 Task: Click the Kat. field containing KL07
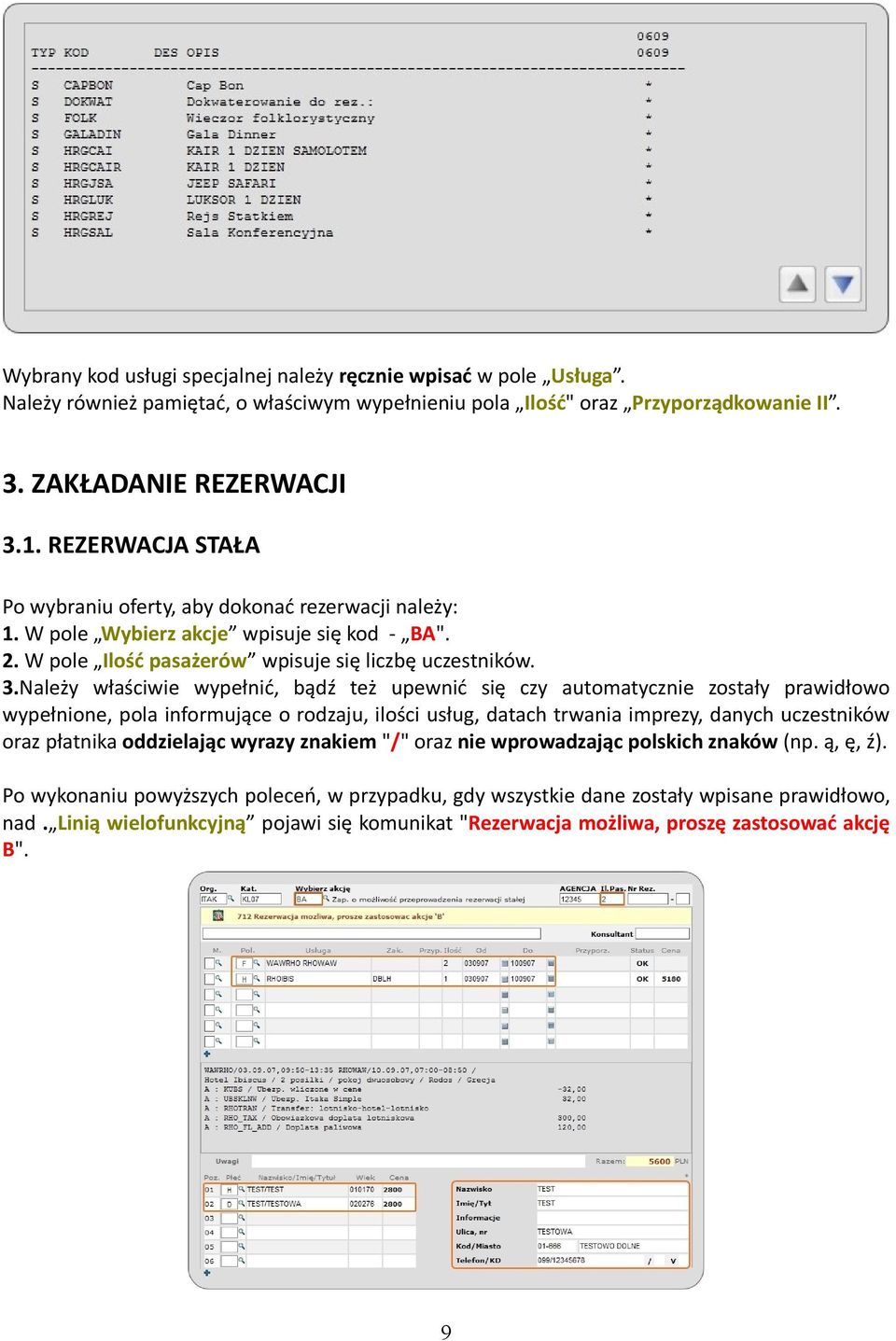coord(262,899)
